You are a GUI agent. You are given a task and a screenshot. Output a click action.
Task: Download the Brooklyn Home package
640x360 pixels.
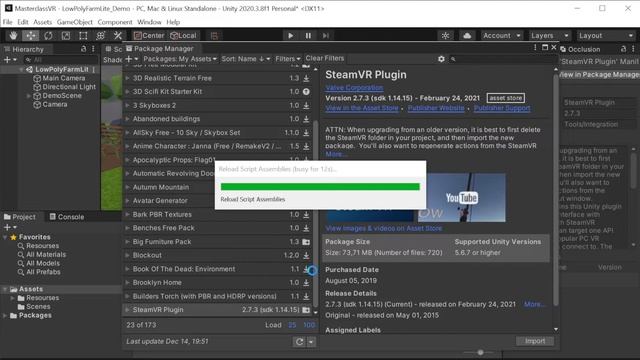click(306, 282)
